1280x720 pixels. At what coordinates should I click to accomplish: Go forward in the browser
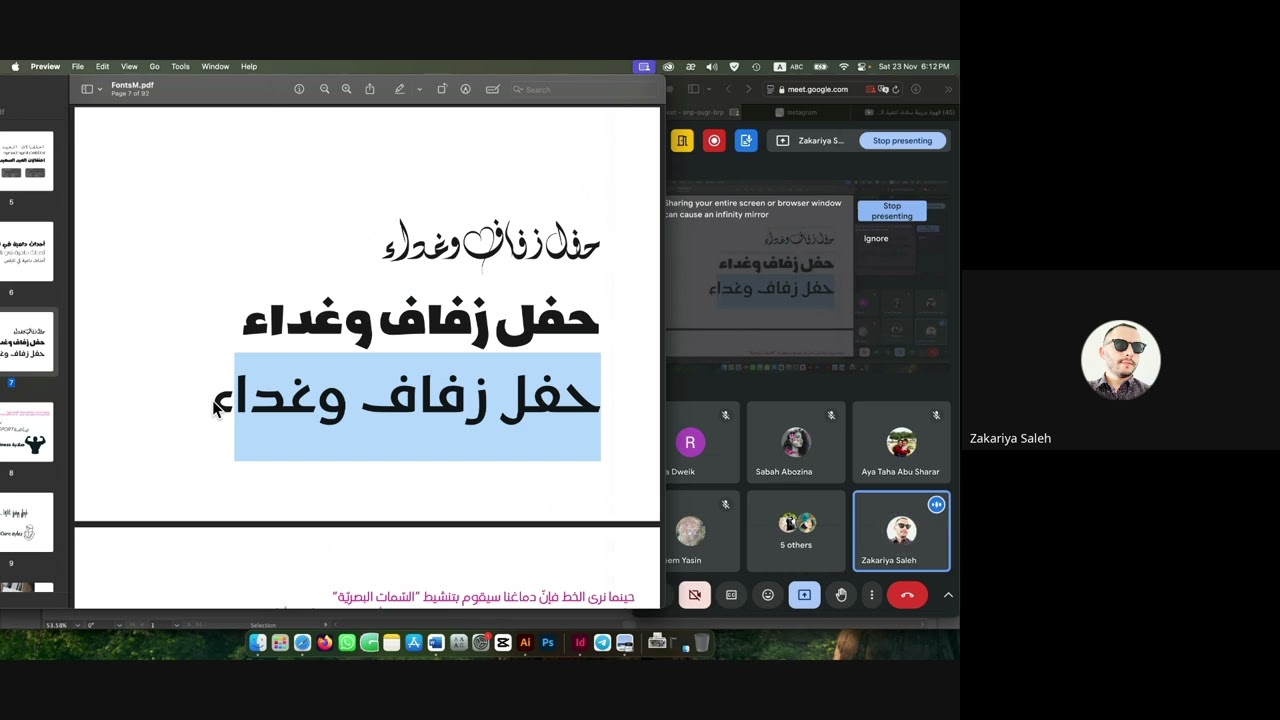click(748, 89)
